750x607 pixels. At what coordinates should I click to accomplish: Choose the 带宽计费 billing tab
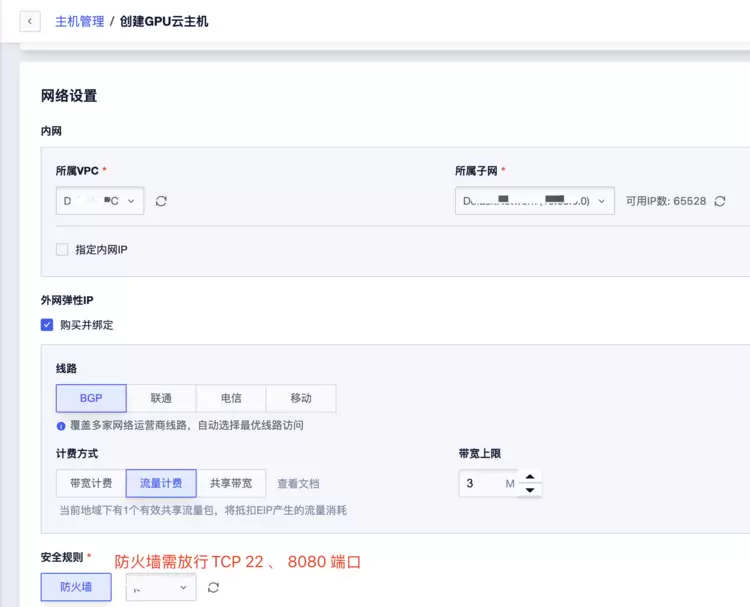click(91, 484)
